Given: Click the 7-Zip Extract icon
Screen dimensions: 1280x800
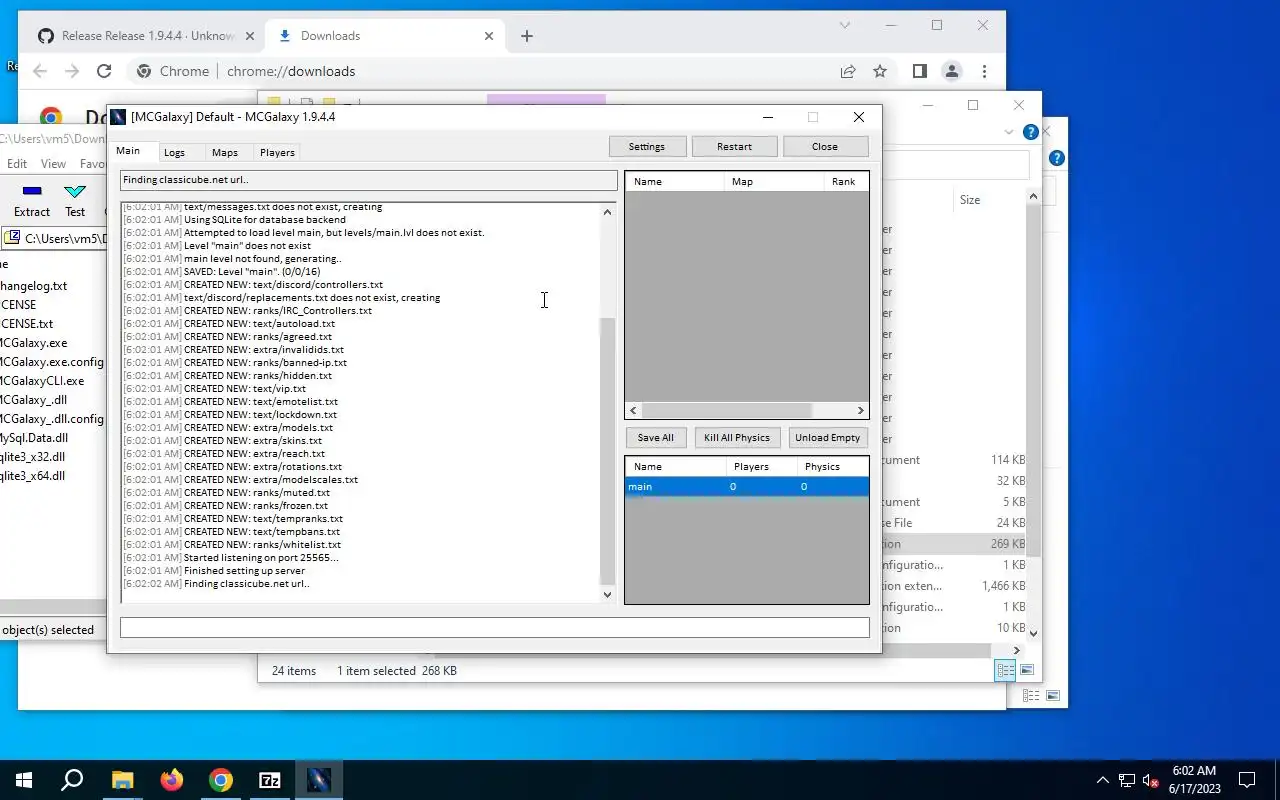Looking at the screenshot, I should pyautogui.click(x=32, y=200).
